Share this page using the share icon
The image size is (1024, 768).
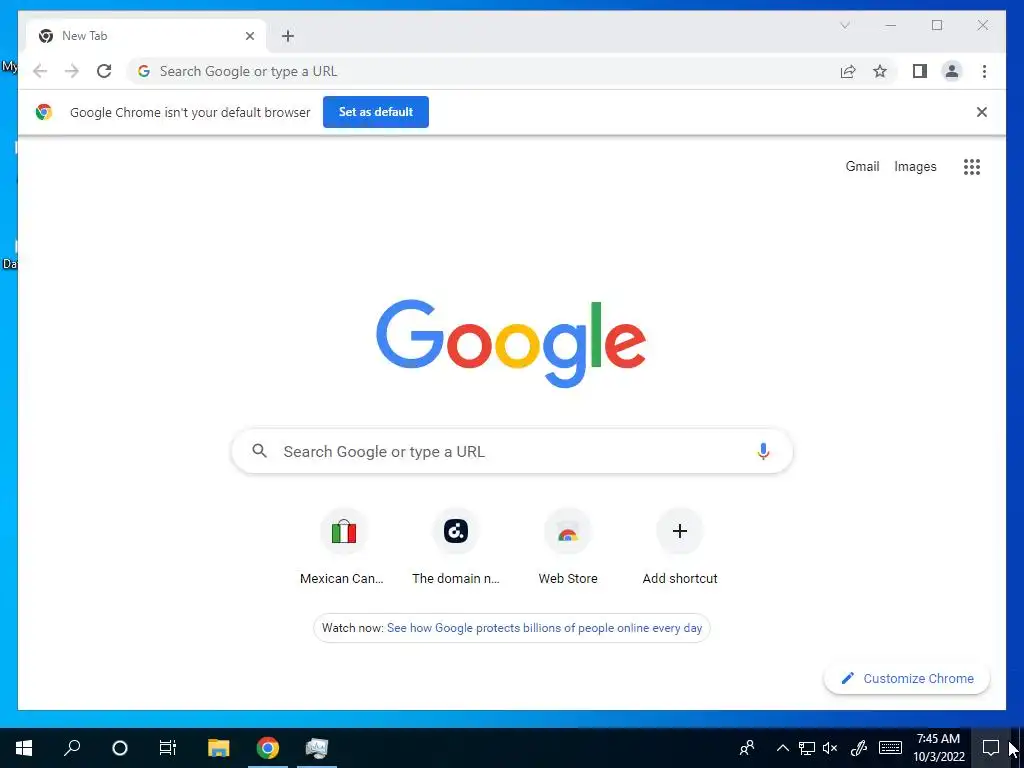[x=848, y=71]
